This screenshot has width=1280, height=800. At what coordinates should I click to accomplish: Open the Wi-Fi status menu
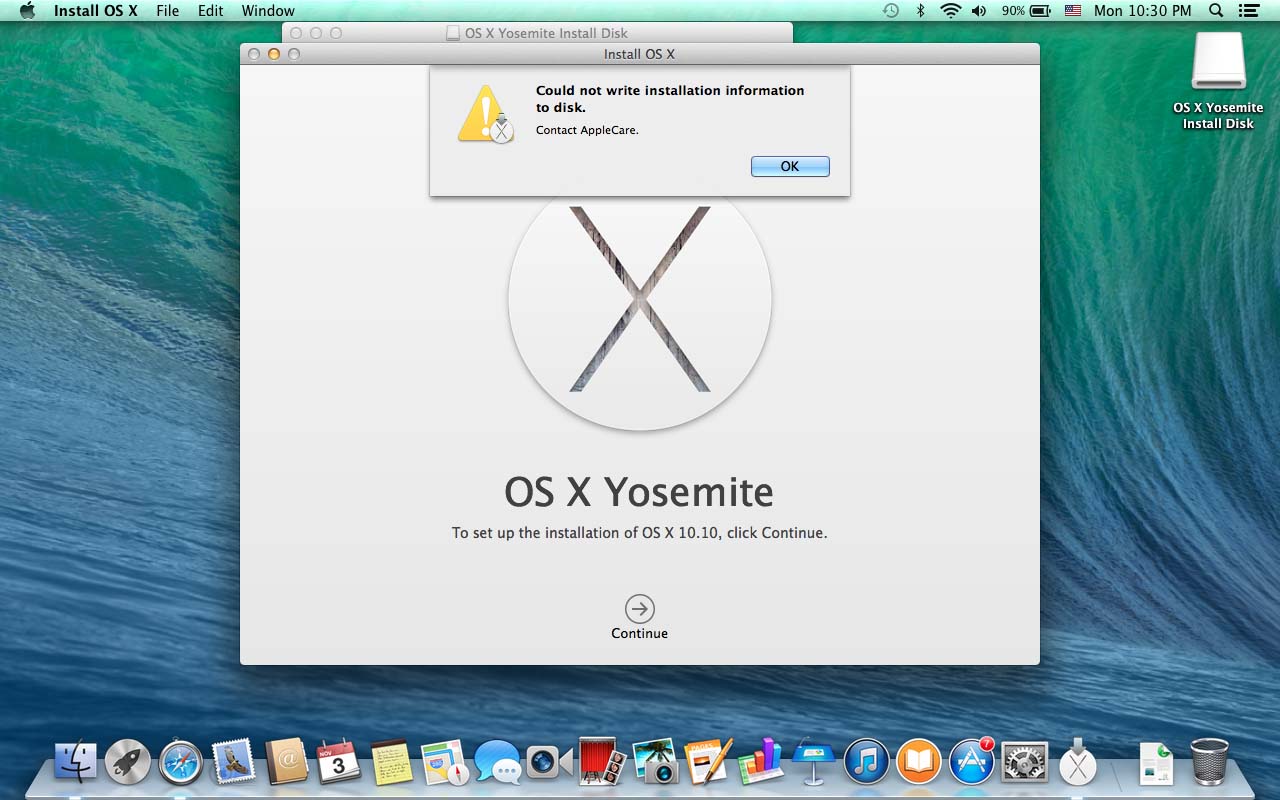click(950, 11)
